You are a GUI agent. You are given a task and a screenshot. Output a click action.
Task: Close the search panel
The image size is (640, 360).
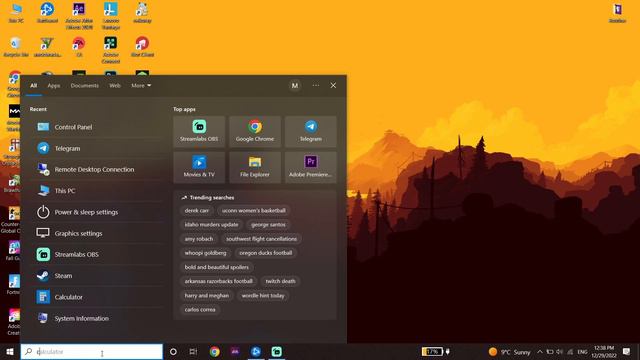333,85
